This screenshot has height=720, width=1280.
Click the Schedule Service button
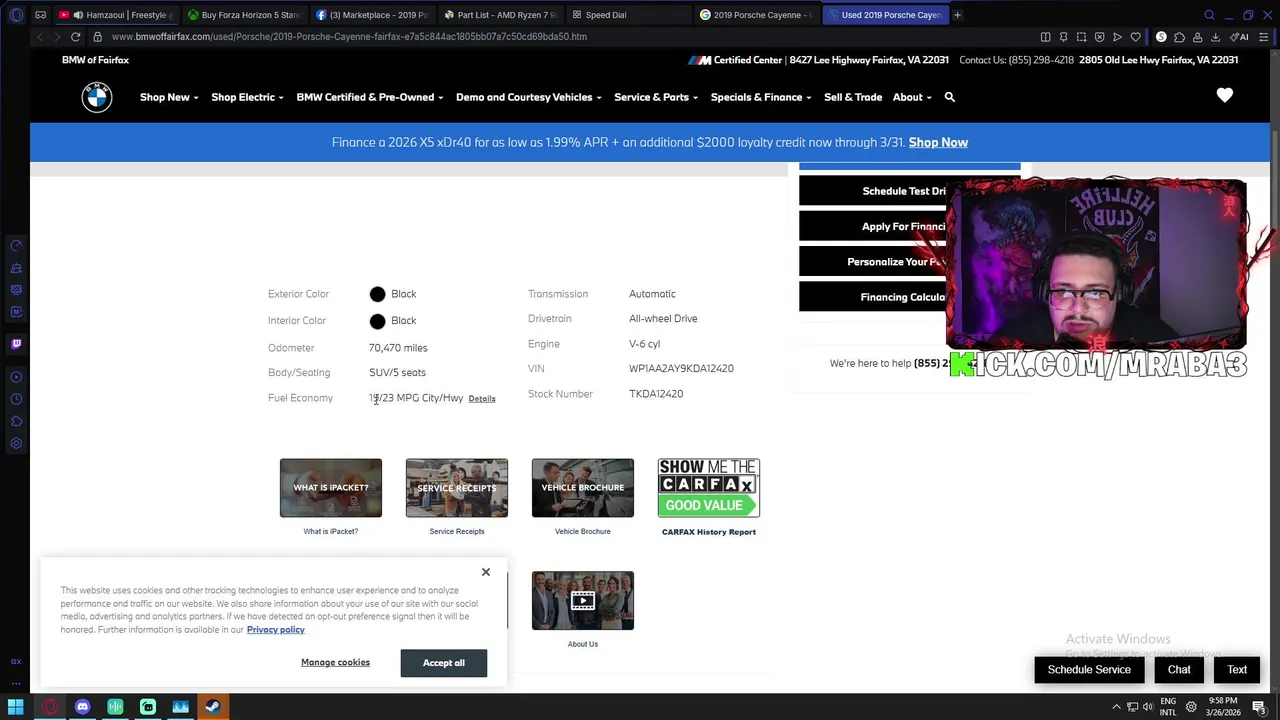click(x=1089, y=670)
